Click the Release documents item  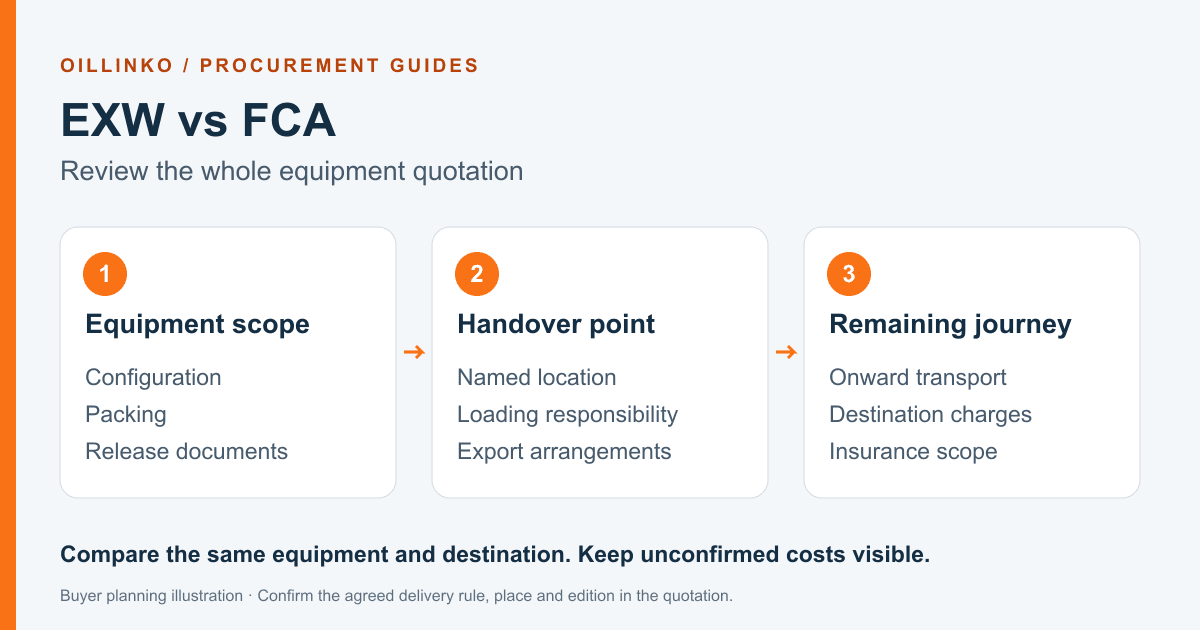coord(186,451)
